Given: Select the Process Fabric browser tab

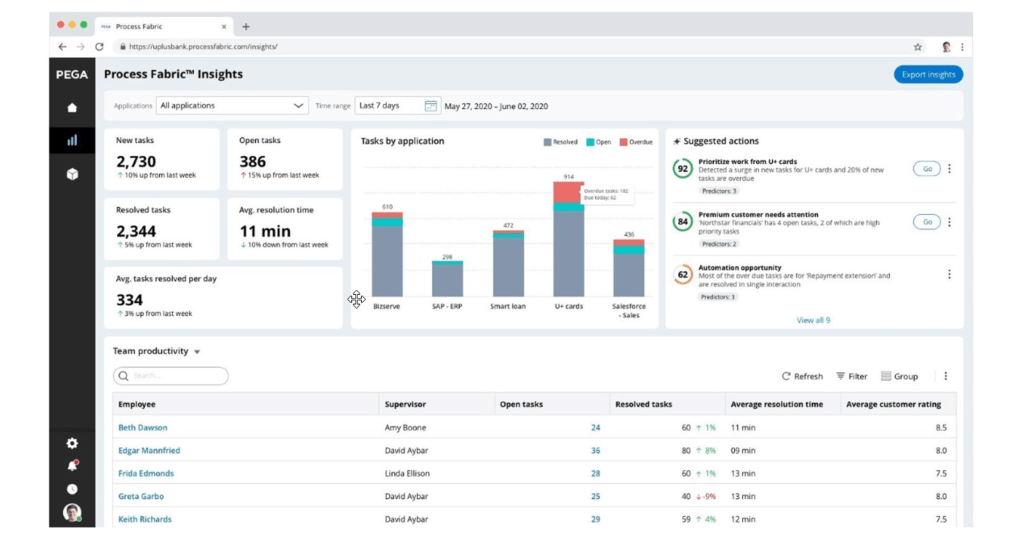Looking at the screenshot, I should (163, 27).
